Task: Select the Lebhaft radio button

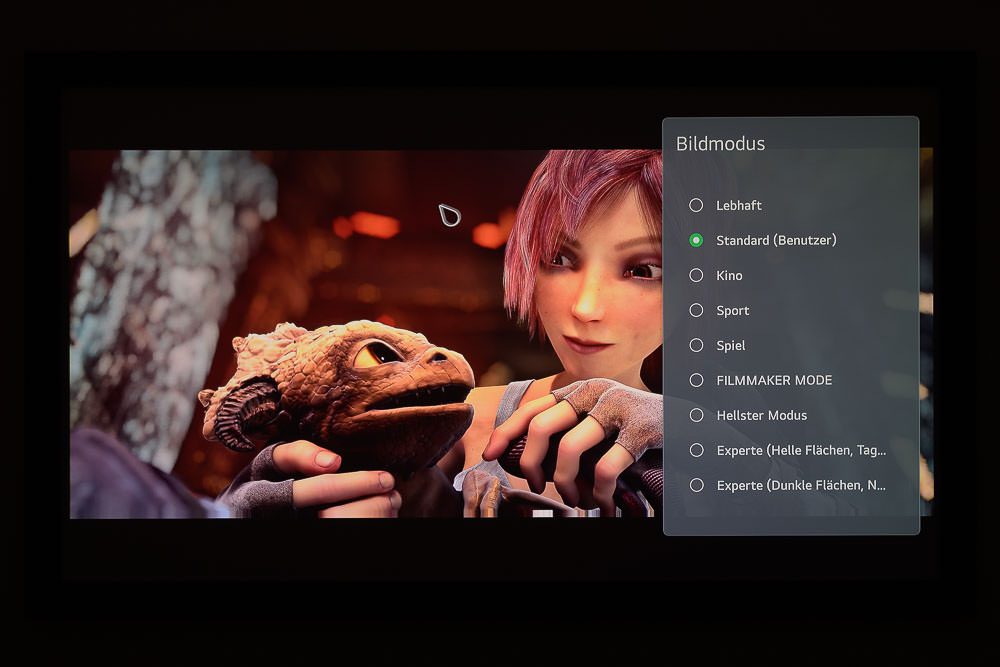Action: click(x=696, y=205)
